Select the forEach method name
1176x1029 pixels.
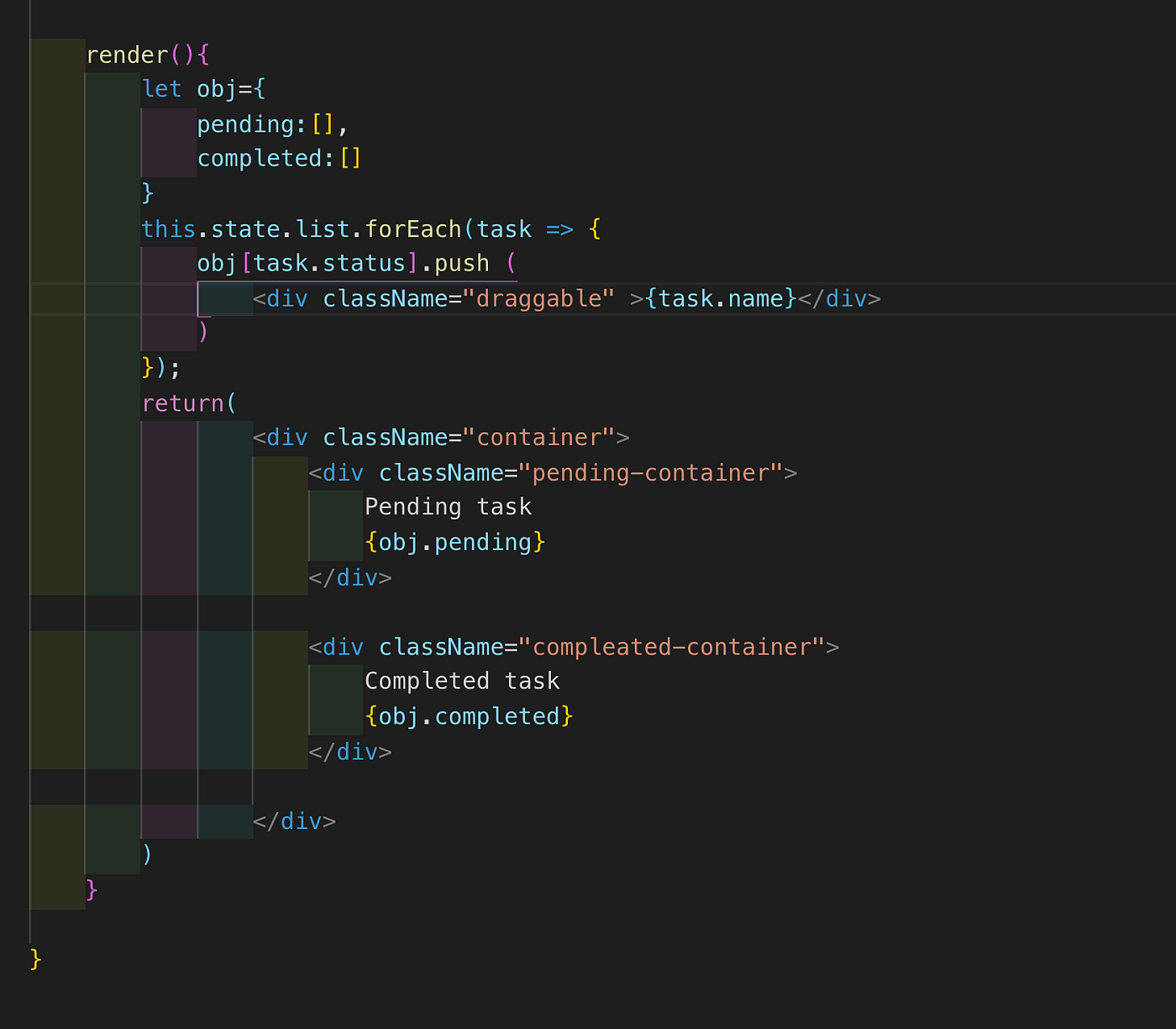coord(412,228)
